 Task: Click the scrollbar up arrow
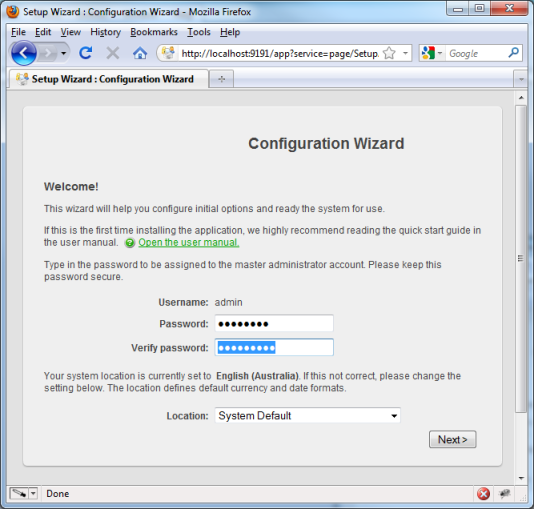tap(521, 98)
